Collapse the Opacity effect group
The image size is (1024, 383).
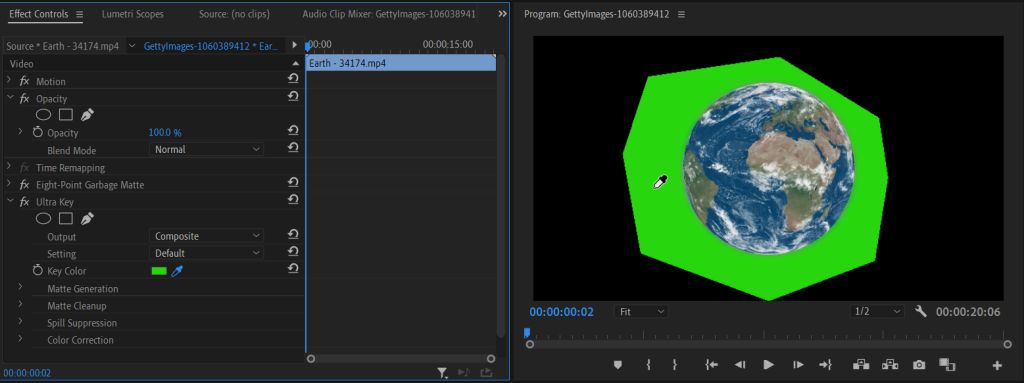[9, 97]
